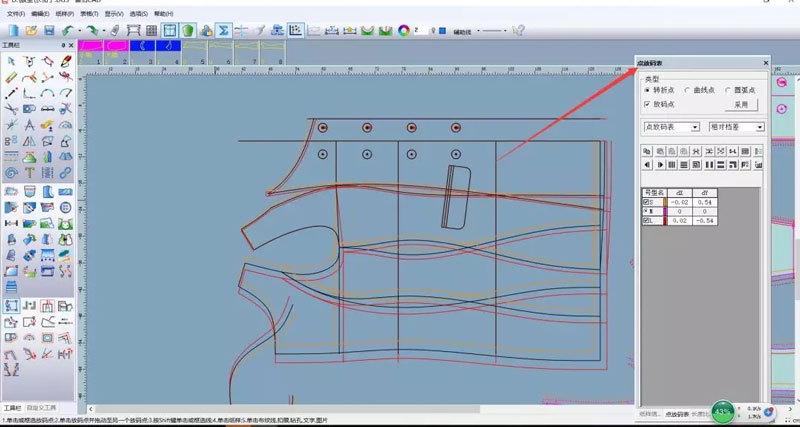This screenshot has width=800, height=427.
Task: Click the Open file folder icon
Action: (30, 31)
